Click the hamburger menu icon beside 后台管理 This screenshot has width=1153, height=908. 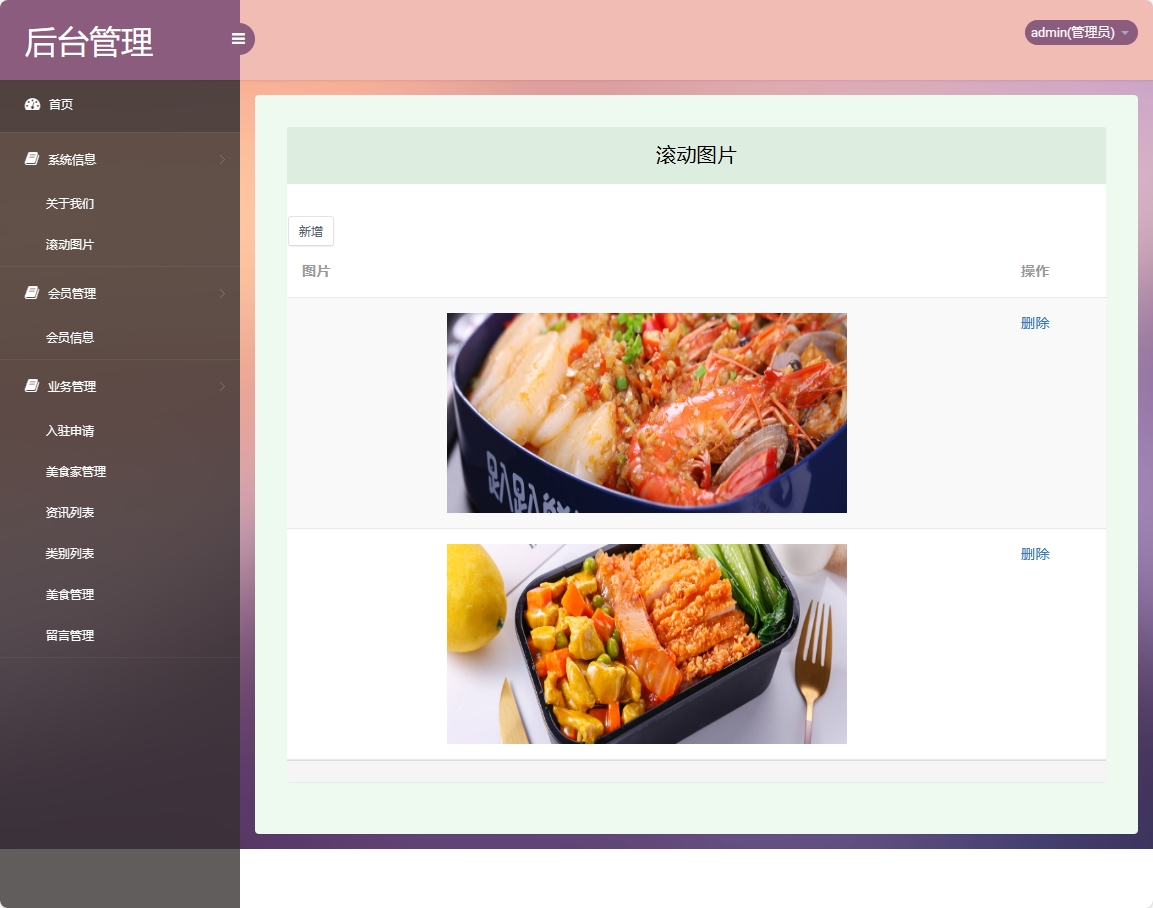(238, 38)
